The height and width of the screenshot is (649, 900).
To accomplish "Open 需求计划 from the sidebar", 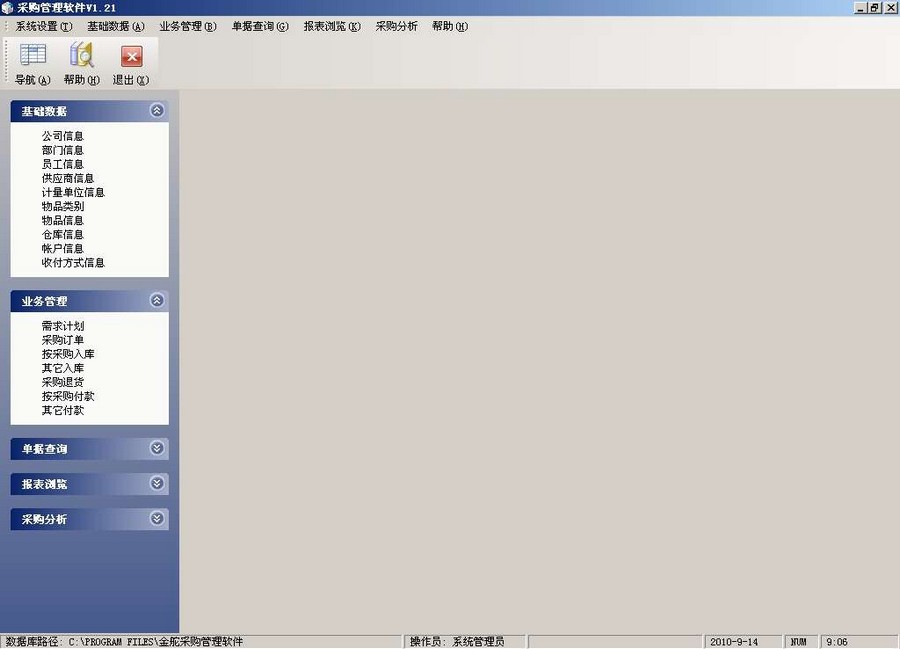I will pos(63,325).
